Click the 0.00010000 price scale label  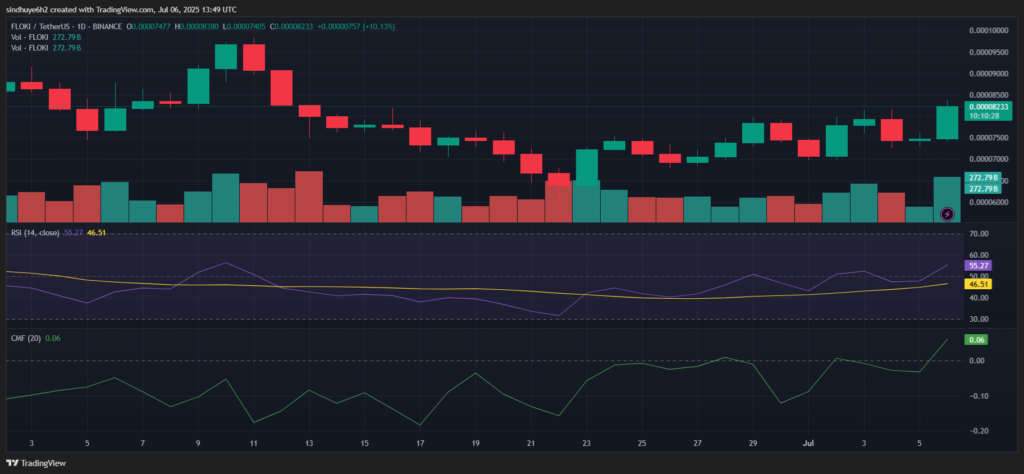[x=988, y=31]
